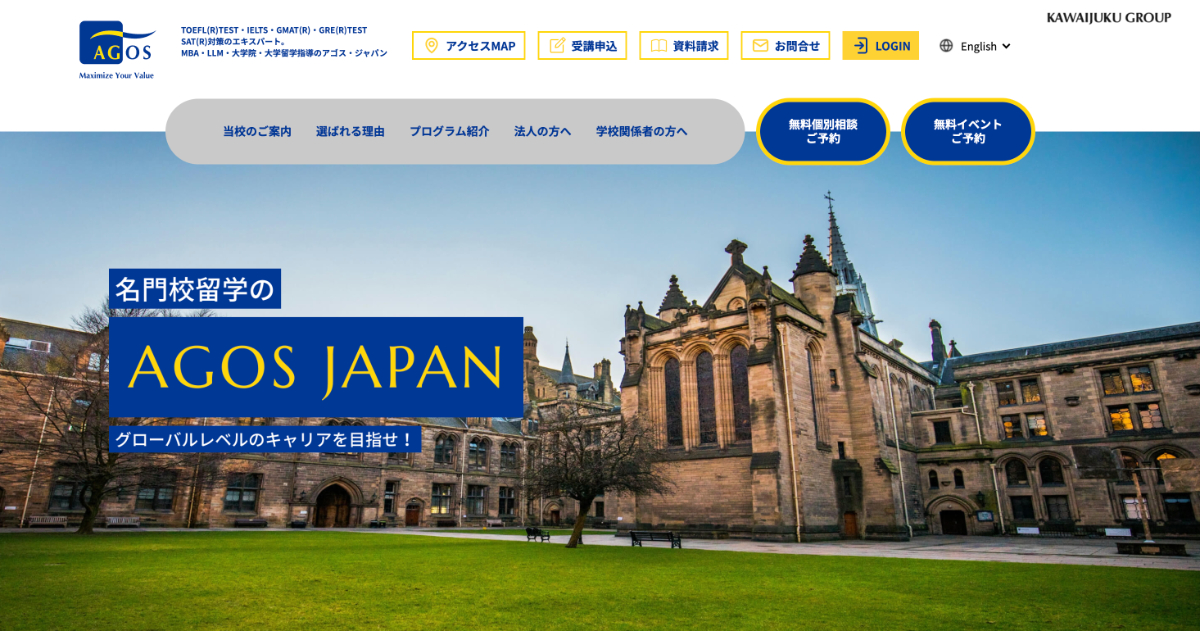Open the アクセスMAP button
The image size is (1200, 631).
(468, 46)
